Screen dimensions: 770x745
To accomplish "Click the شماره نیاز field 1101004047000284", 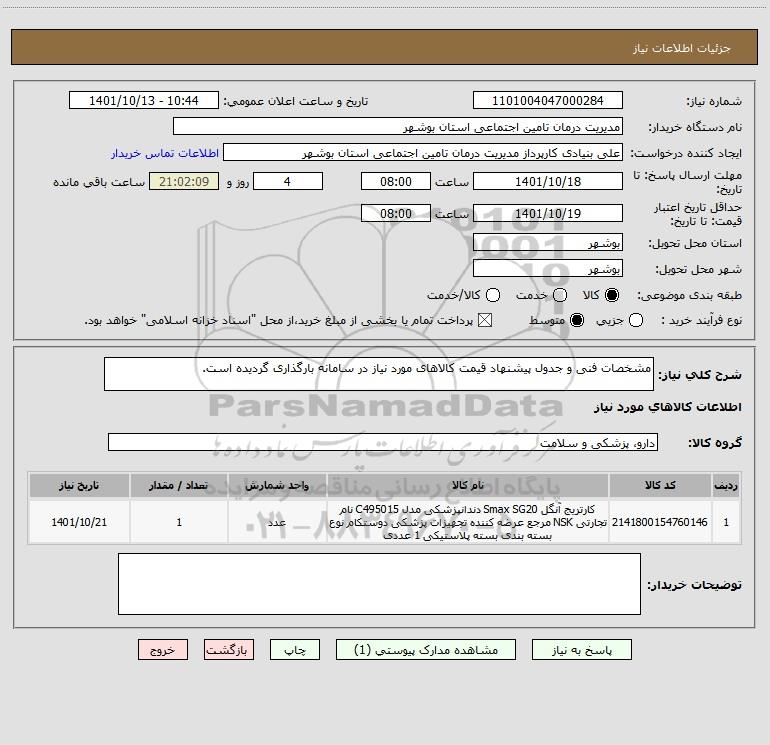I will 548,101.
